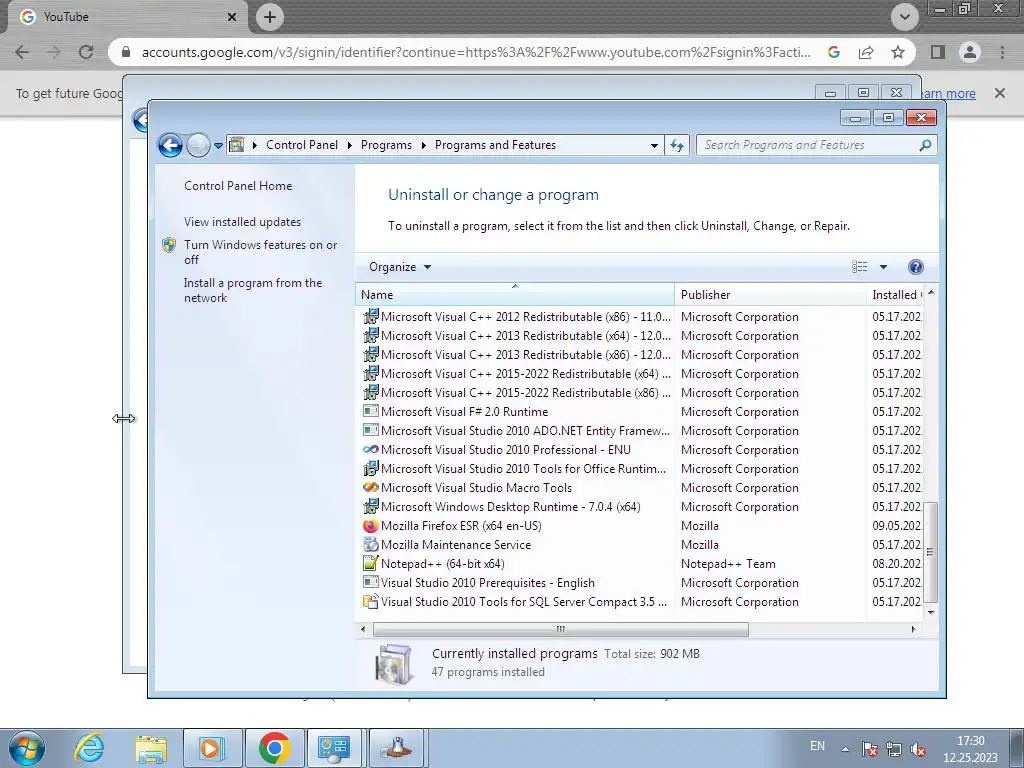The height and width of the screenshot is (768, 1024).
Task: Click Chrome profile avatar icon
Action: click(x=970, y=52)
